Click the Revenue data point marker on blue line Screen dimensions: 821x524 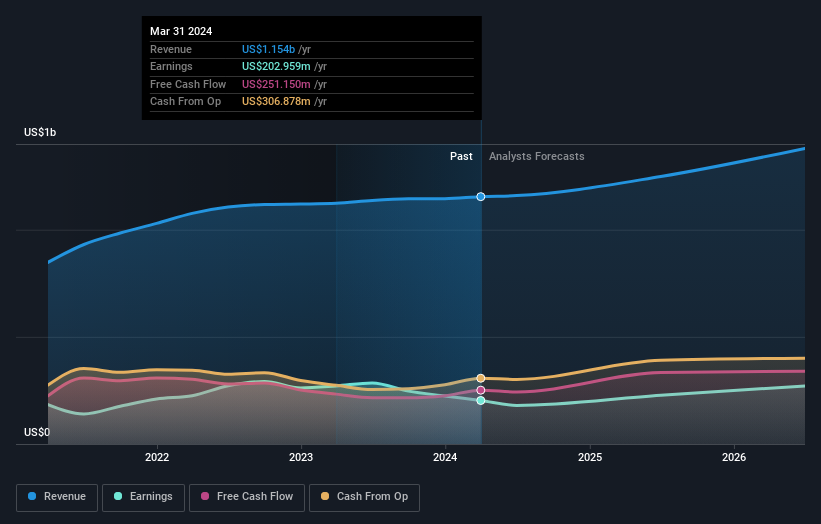pos(481,197)
